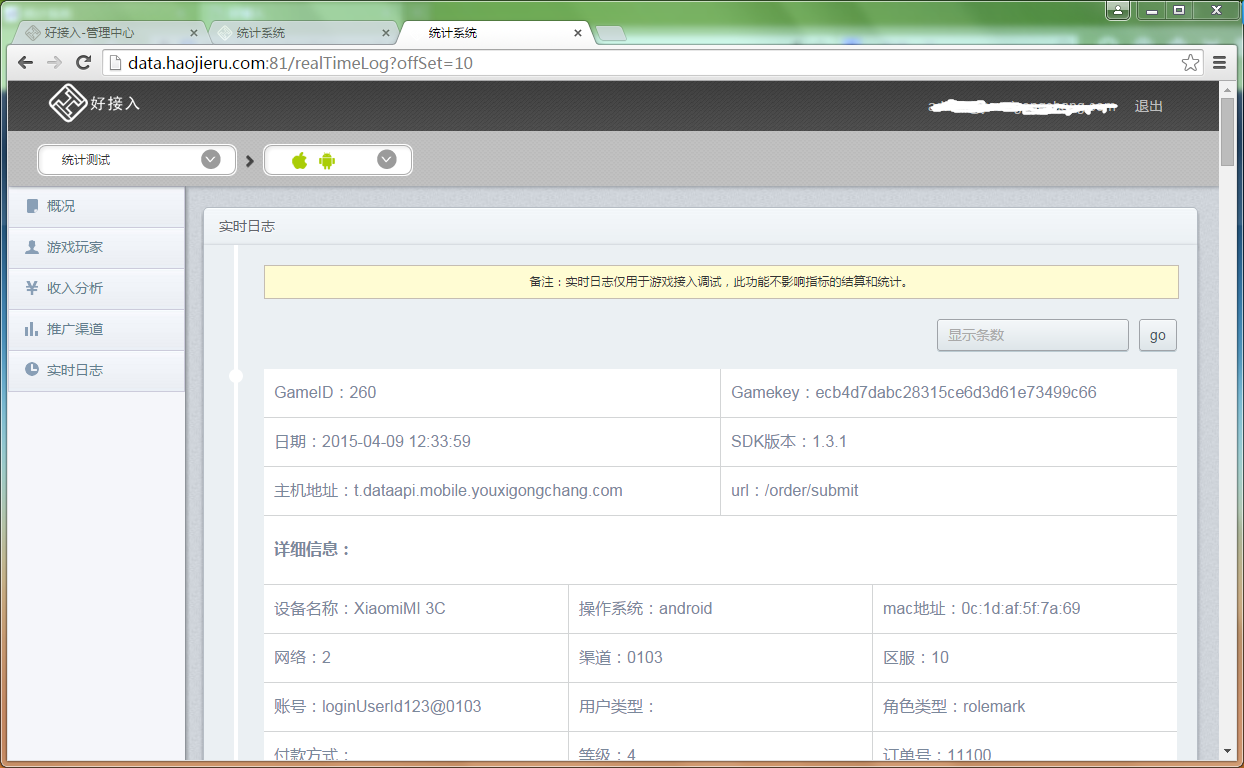1244x768 pixels.
Task: Expand the platform selection dropdown arrow
Action: [x=386, y=159]
